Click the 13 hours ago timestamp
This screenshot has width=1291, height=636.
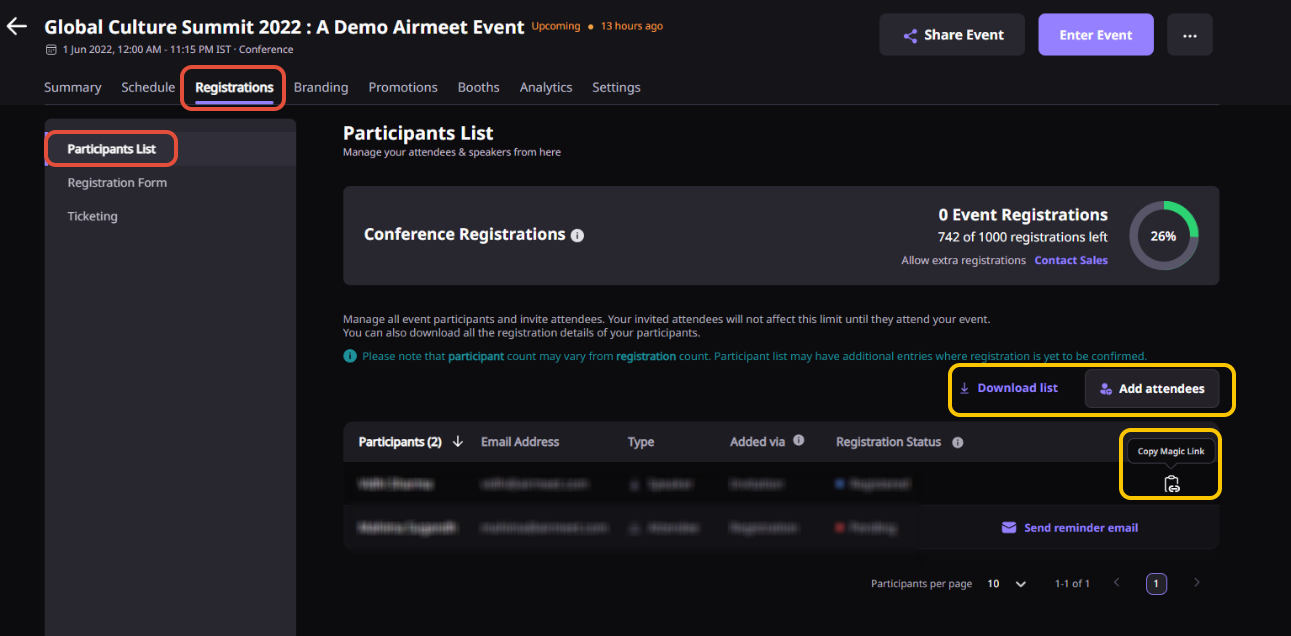click(632, 26)
